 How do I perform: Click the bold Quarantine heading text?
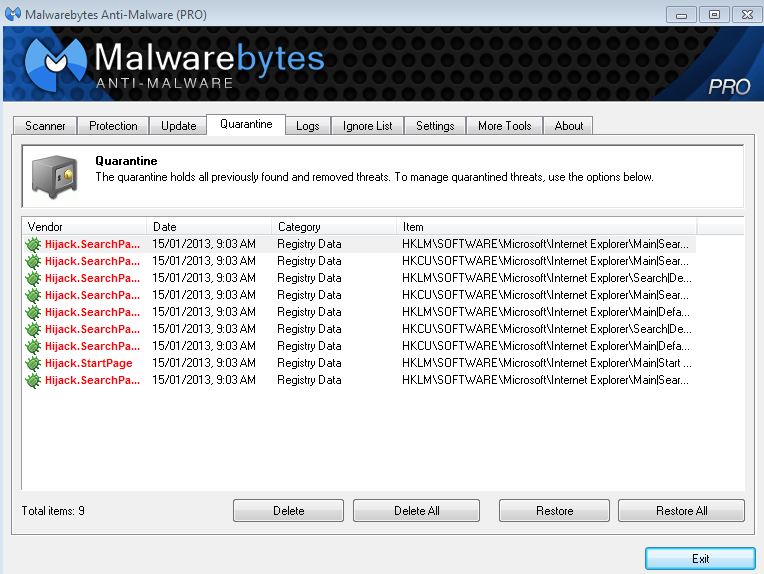pos(126,161)
